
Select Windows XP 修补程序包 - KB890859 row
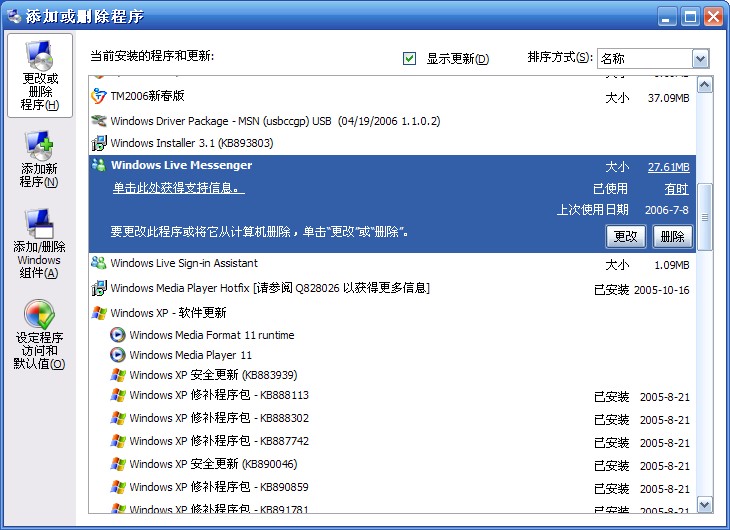[392, 487]
